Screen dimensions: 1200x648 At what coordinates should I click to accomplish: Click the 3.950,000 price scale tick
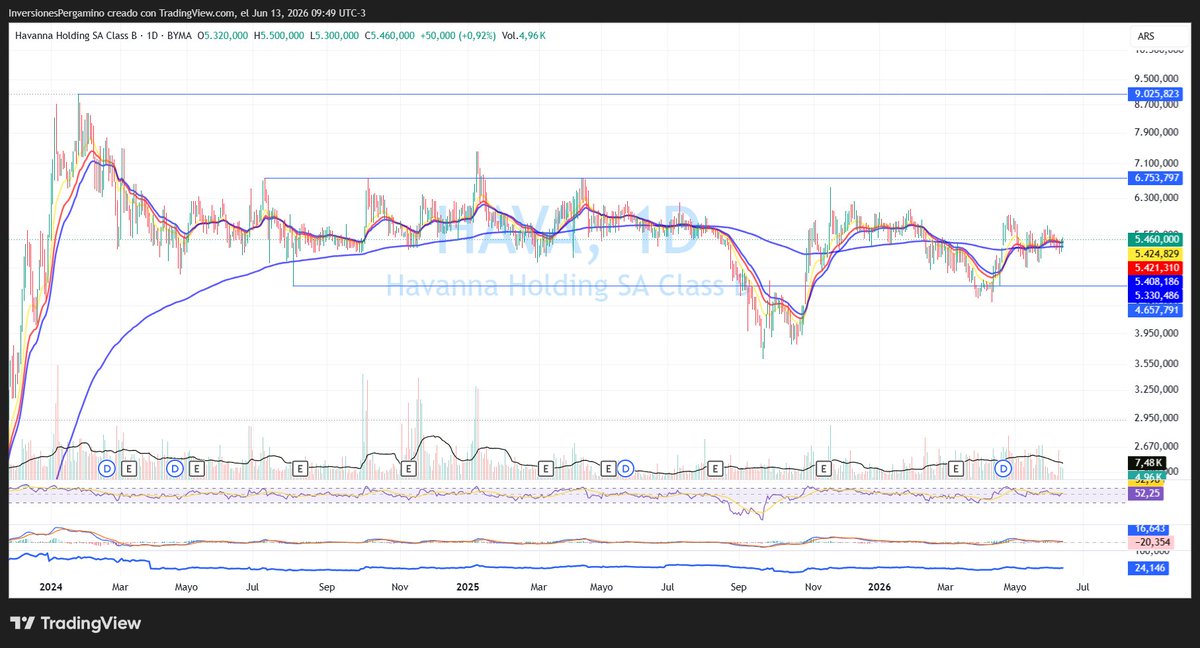click(x=1158, y=335)
